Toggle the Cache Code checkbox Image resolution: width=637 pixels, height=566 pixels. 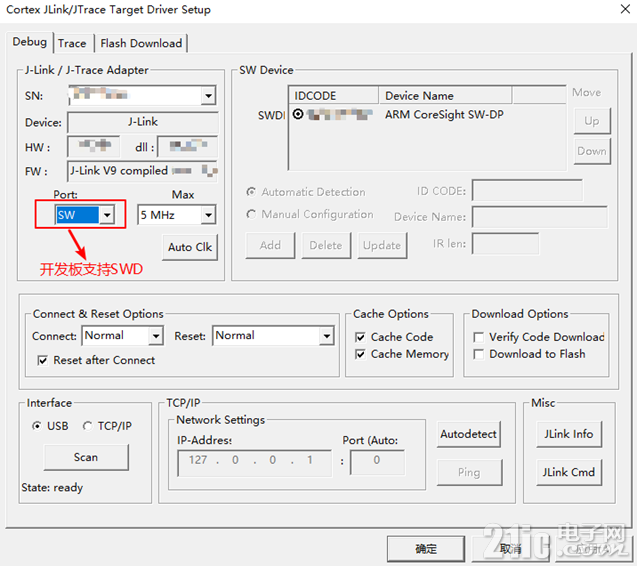click(x=360, y=337)
